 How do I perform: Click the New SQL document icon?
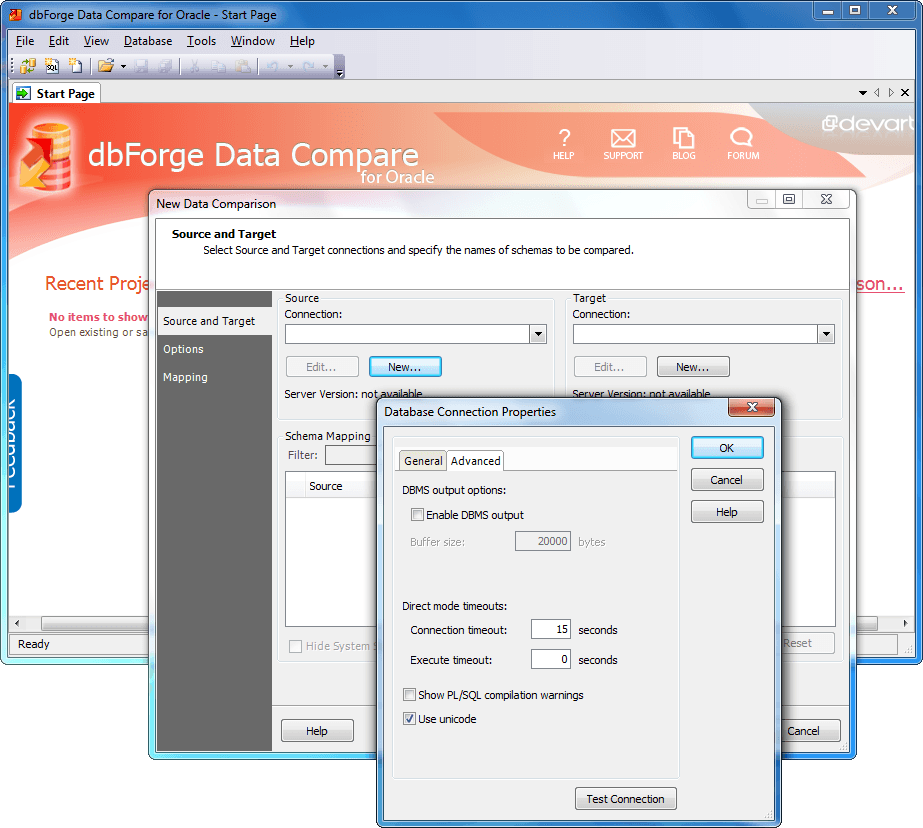[52, 66]
